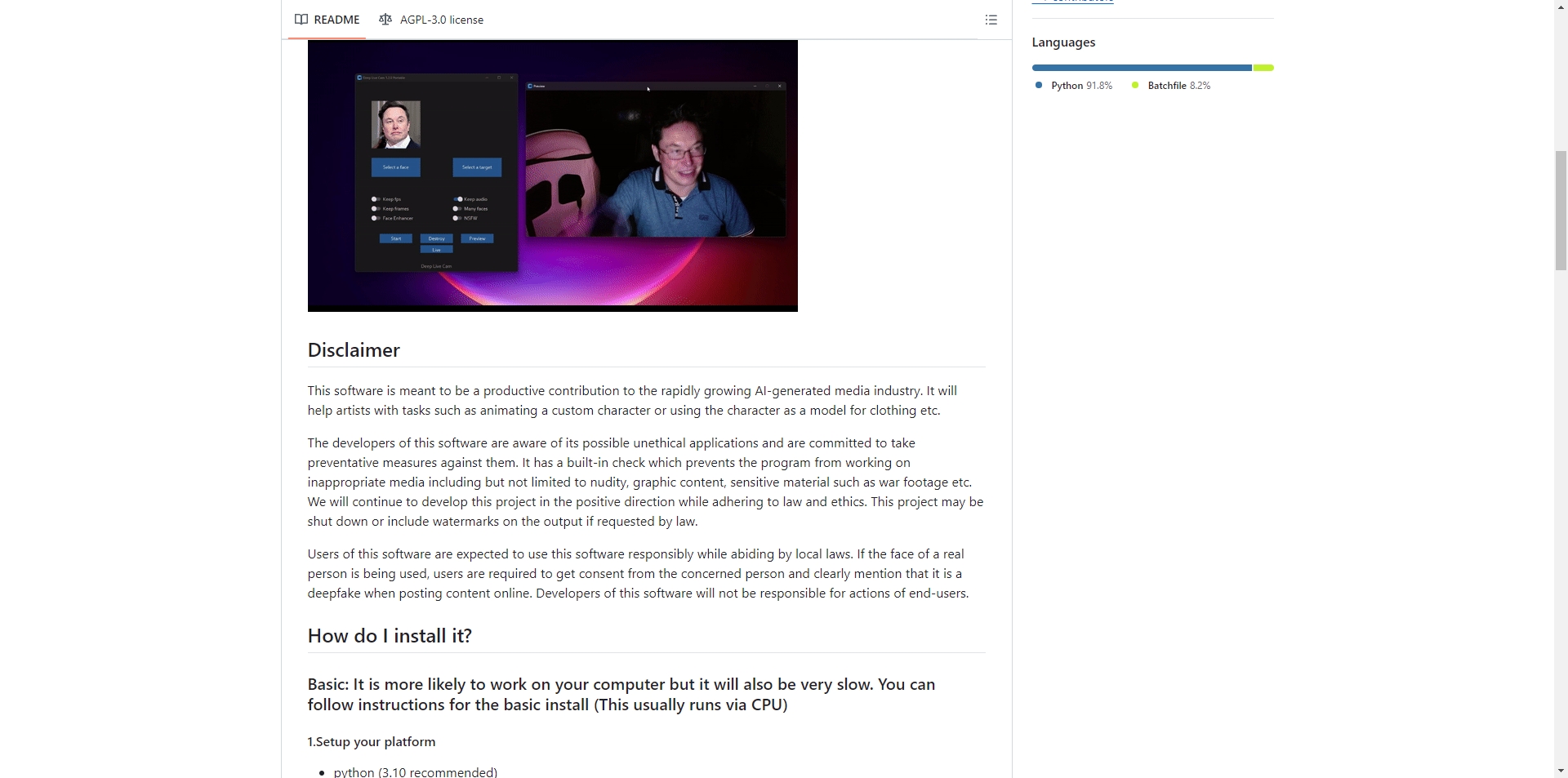Open the README outline icon
The height and width of the screenshot is (778, 1568).
991,20
